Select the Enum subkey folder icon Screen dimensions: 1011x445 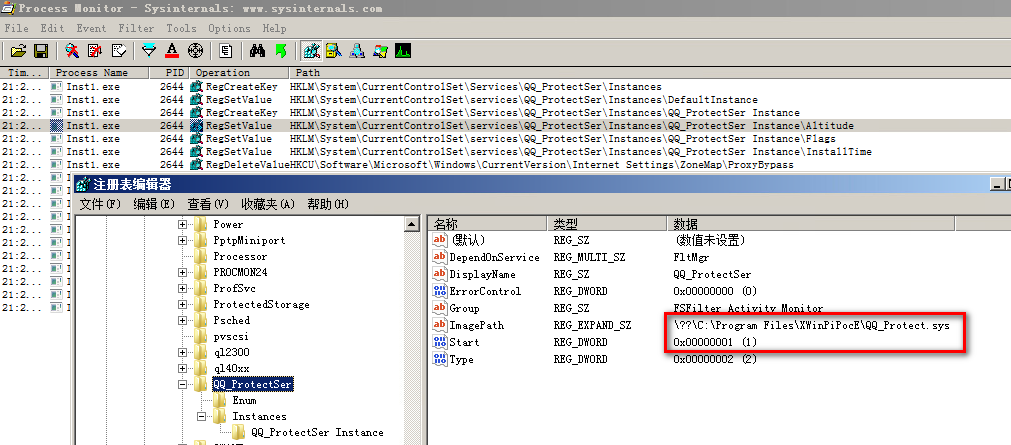tap(221, 400)
